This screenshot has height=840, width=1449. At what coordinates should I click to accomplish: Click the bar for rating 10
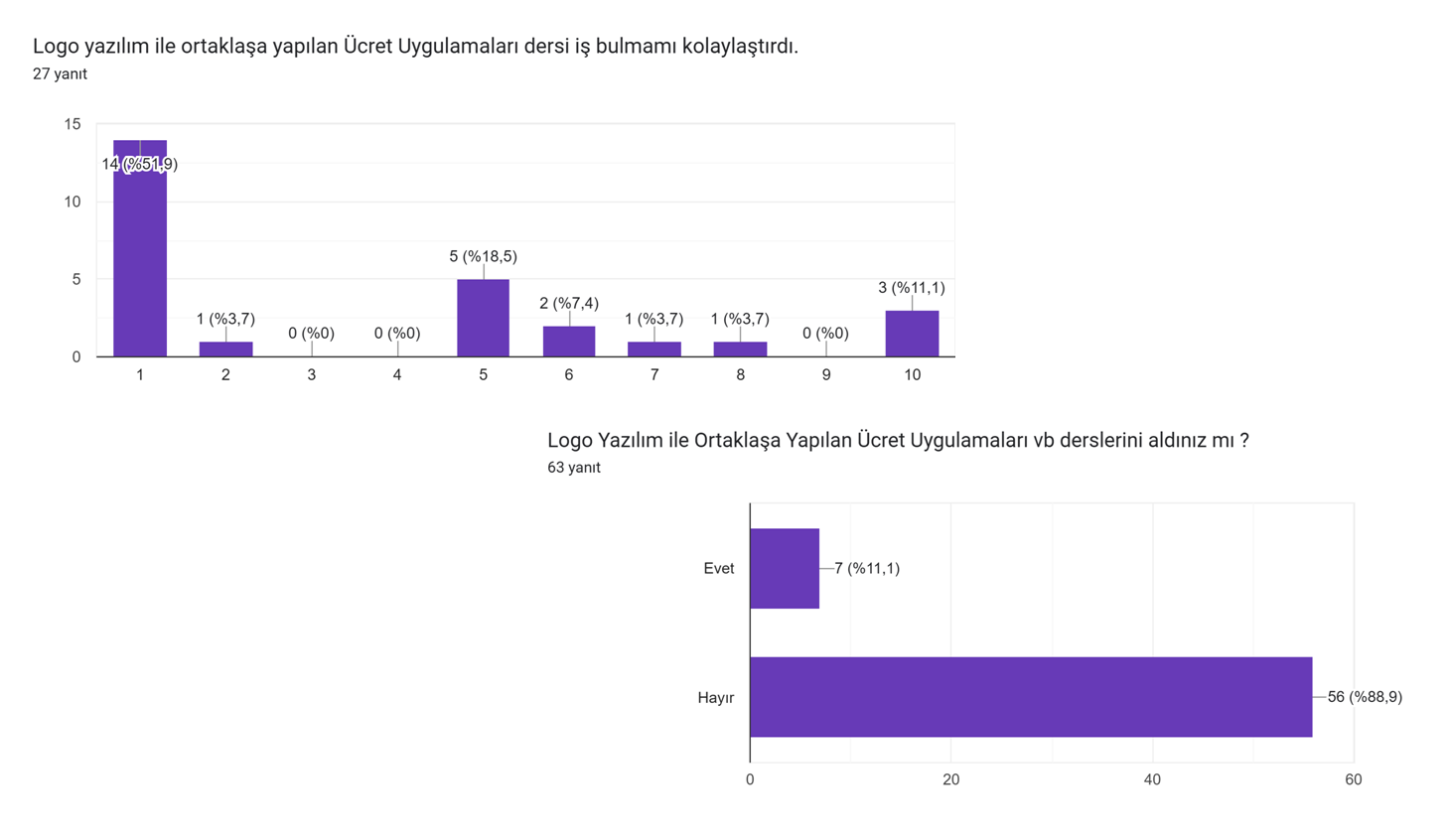pyautogui.click(x=912, y=334)
